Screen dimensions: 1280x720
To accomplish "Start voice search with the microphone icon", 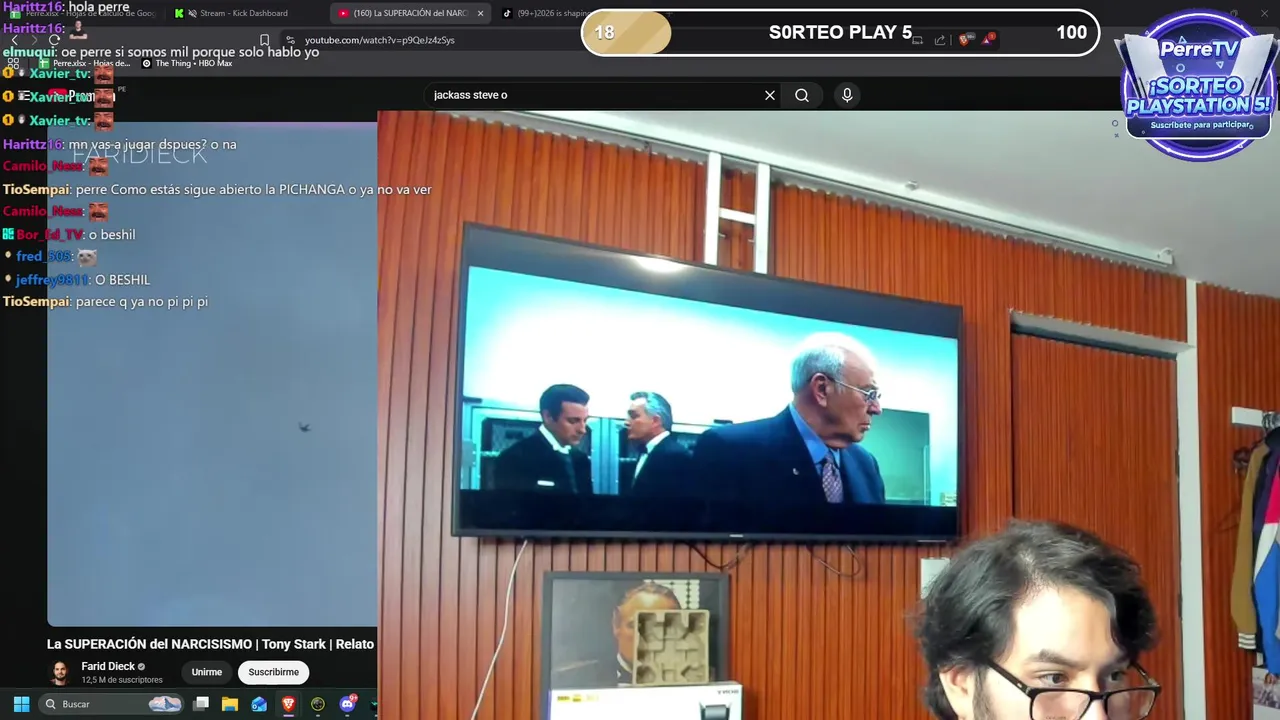I will 847,95.
